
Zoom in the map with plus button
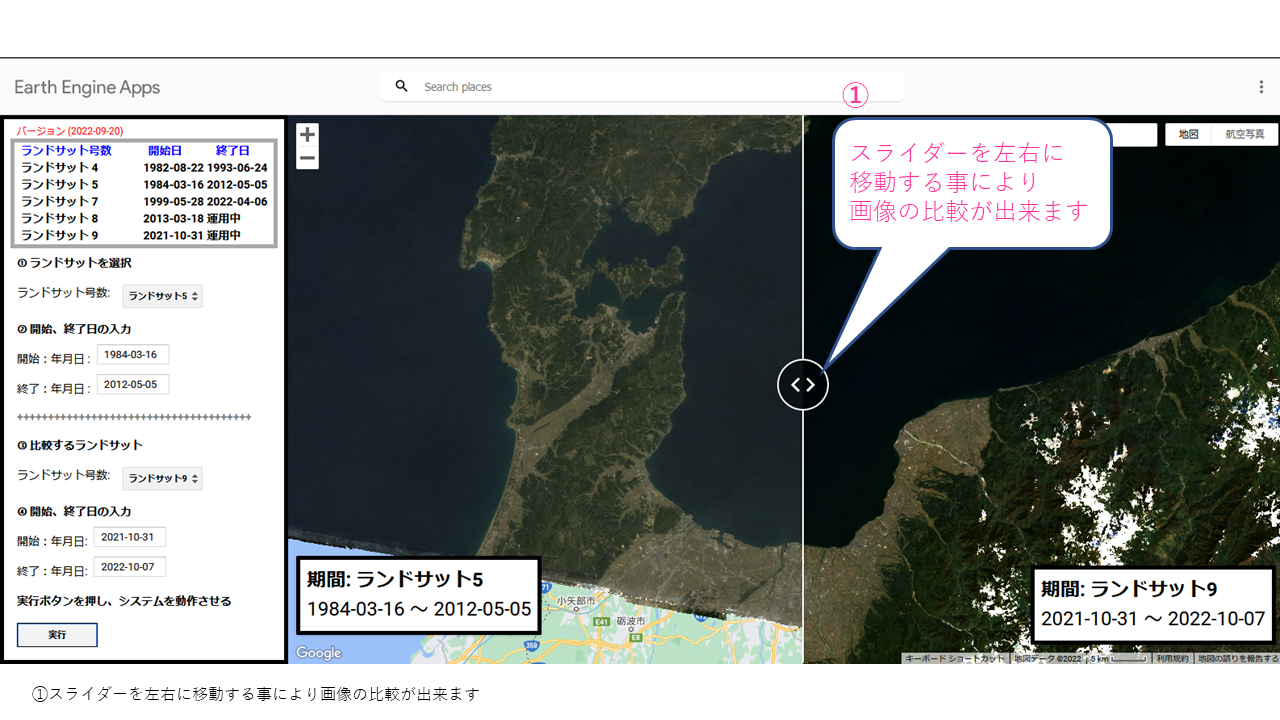pos(308,134)
